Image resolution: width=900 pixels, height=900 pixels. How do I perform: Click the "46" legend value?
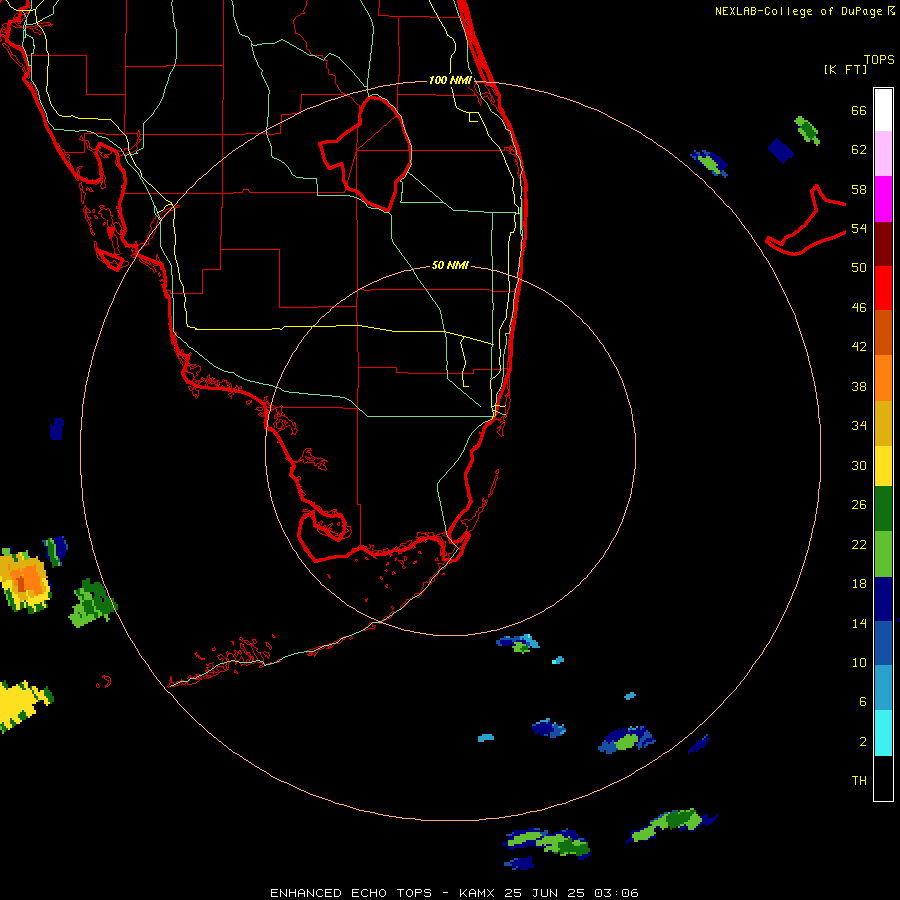(x=859, y=307)
